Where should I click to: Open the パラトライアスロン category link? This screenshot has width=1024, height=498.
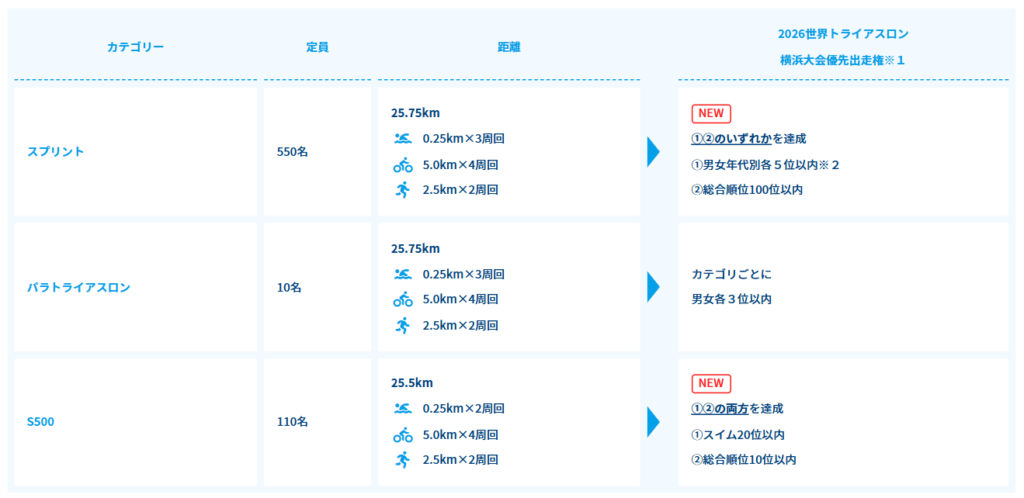[78, 287]
